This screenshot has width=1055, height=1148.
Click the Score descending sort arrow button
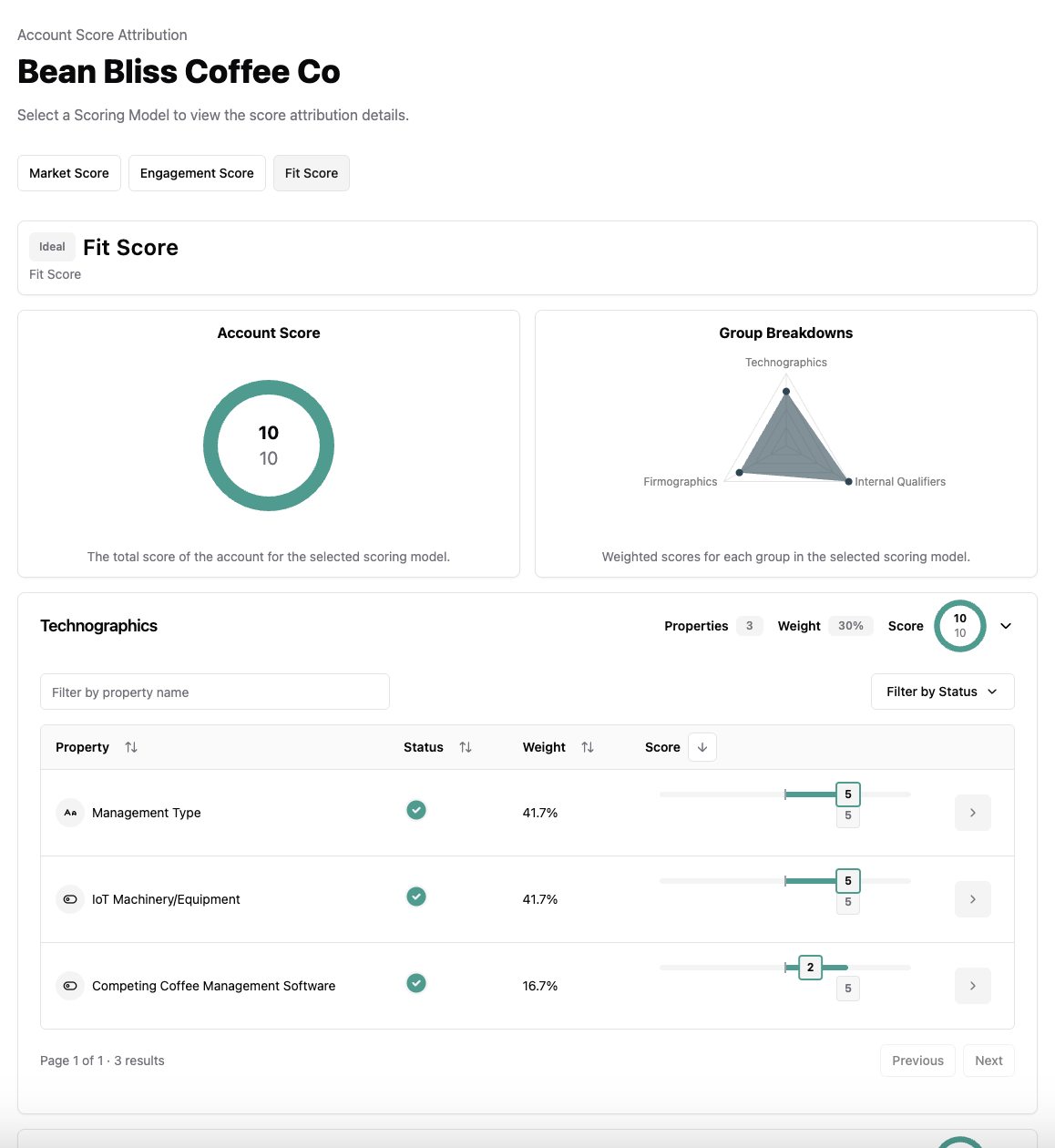tap(702, 747)
